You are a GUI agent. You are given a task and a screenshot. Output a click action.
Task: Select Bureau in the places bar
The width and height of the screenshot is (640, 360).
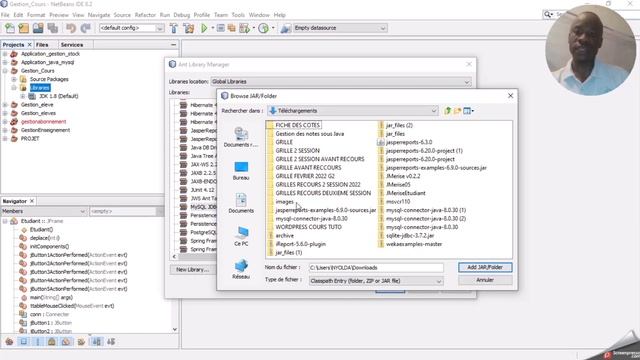[x=241, y=171]
